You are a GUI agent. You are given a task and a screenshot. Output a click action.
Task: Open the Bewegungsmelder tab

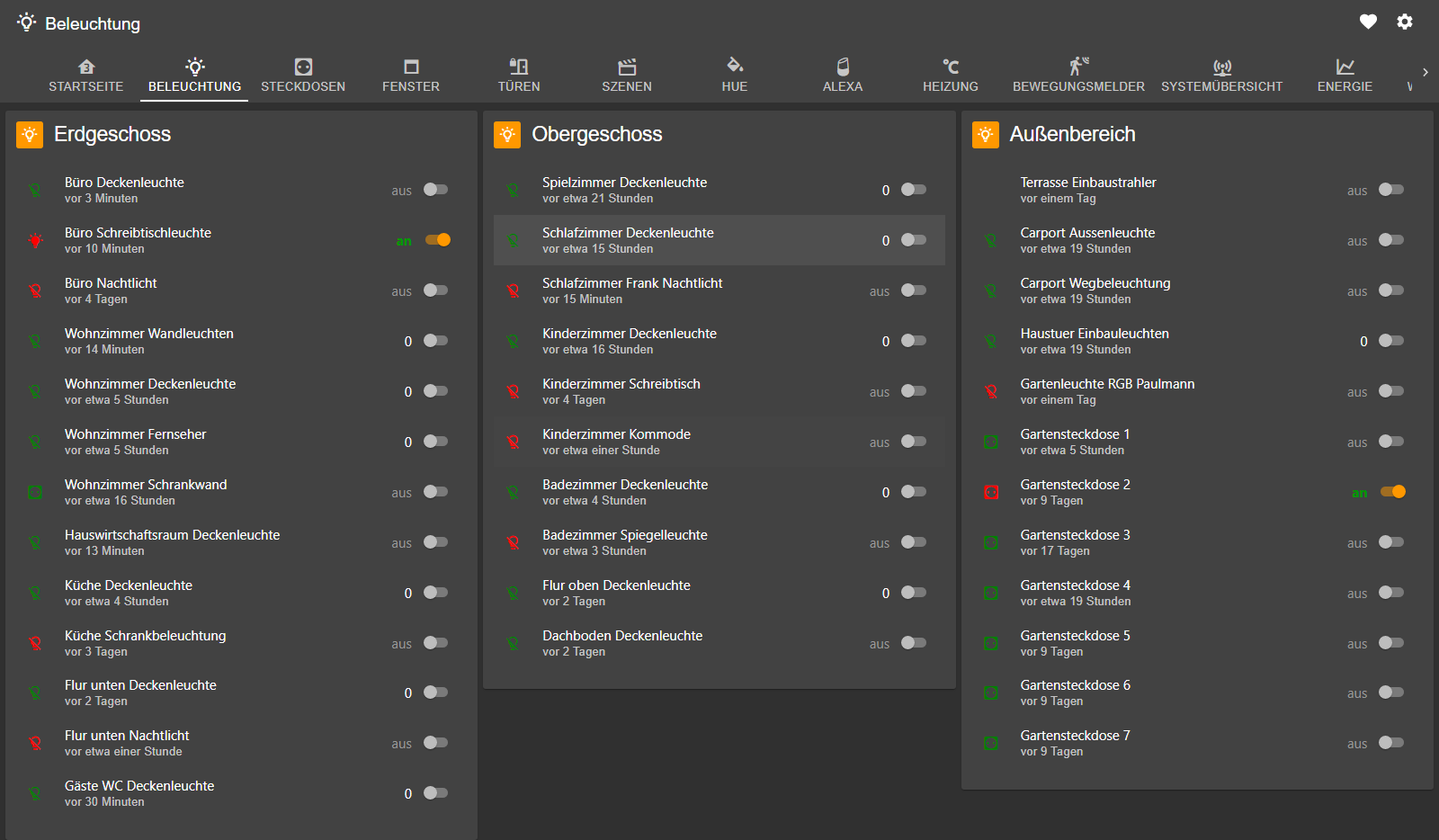(1078, 76)
